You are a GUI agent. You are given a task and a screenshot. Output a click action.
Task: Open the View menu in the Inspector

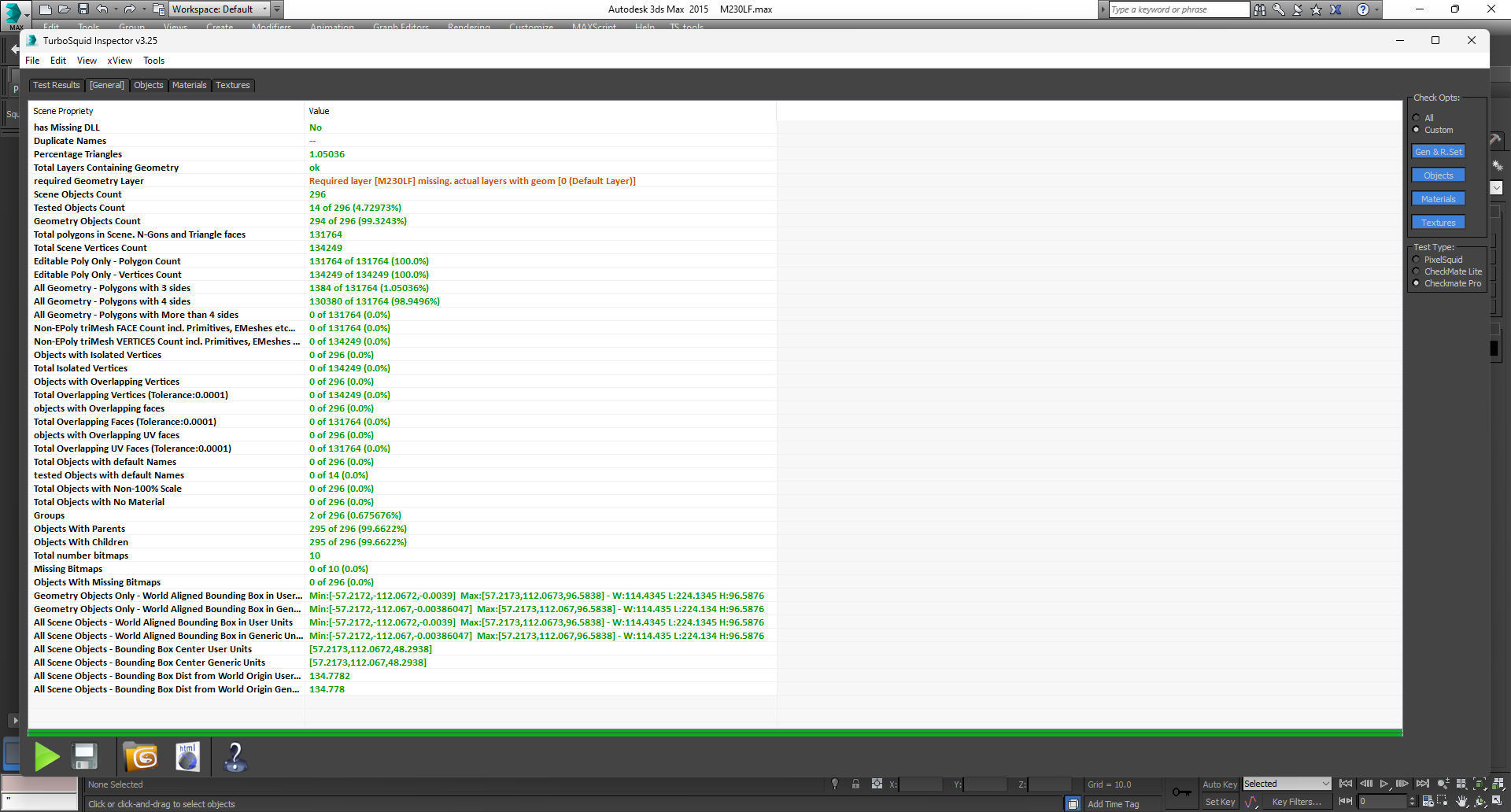click(x=87, y=61)
